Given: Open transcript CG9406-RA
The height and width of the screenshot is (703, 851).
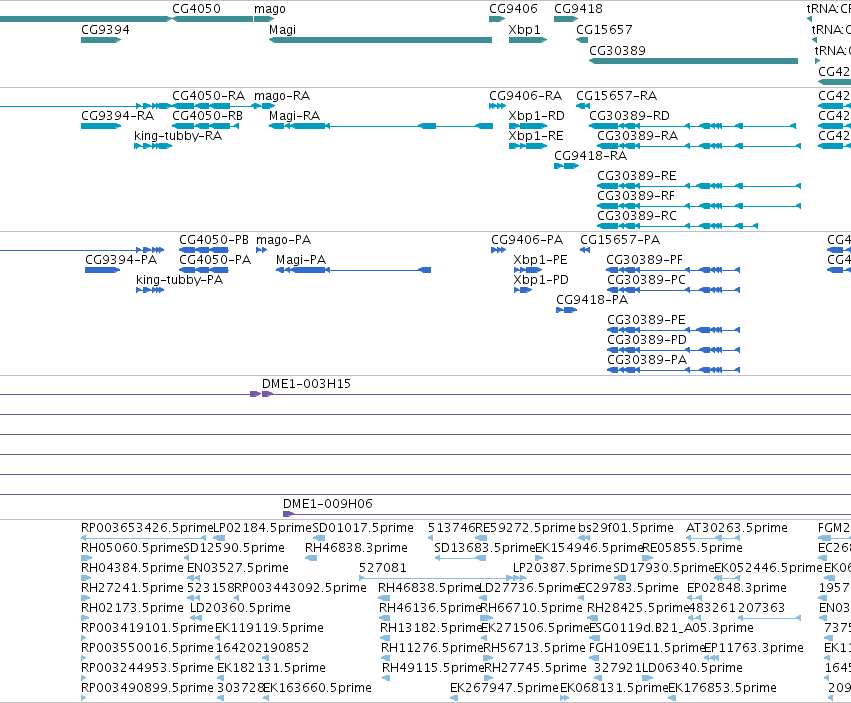Looking at the screenshot, I should click(x=525, y=96).
